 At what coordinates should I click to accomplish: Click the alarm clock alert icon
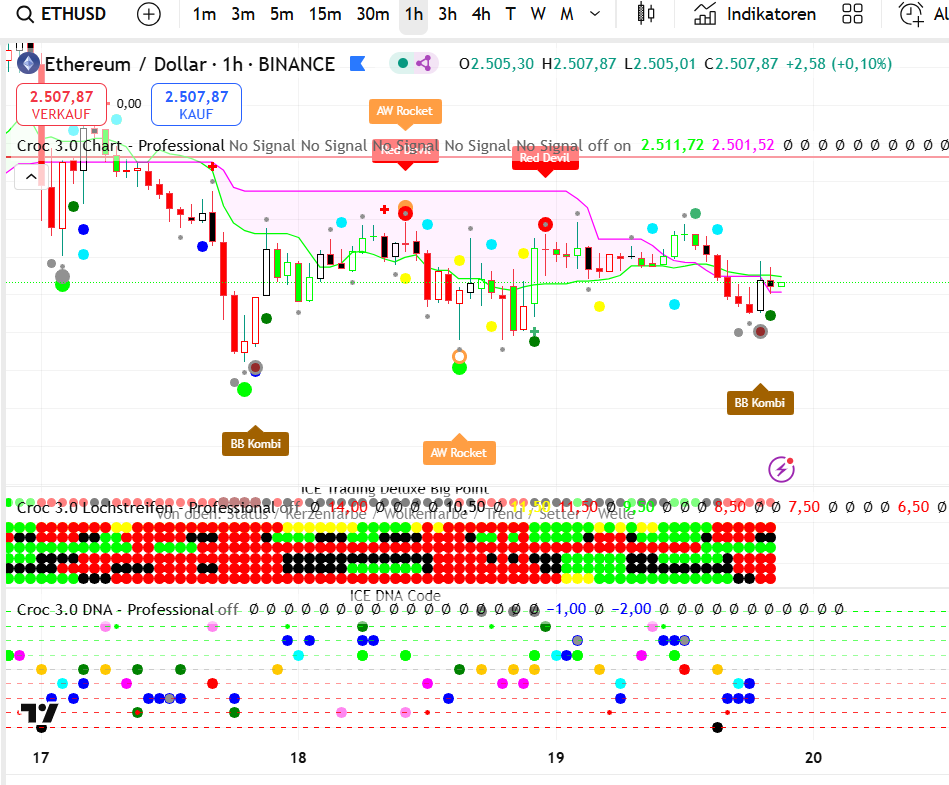911,14
